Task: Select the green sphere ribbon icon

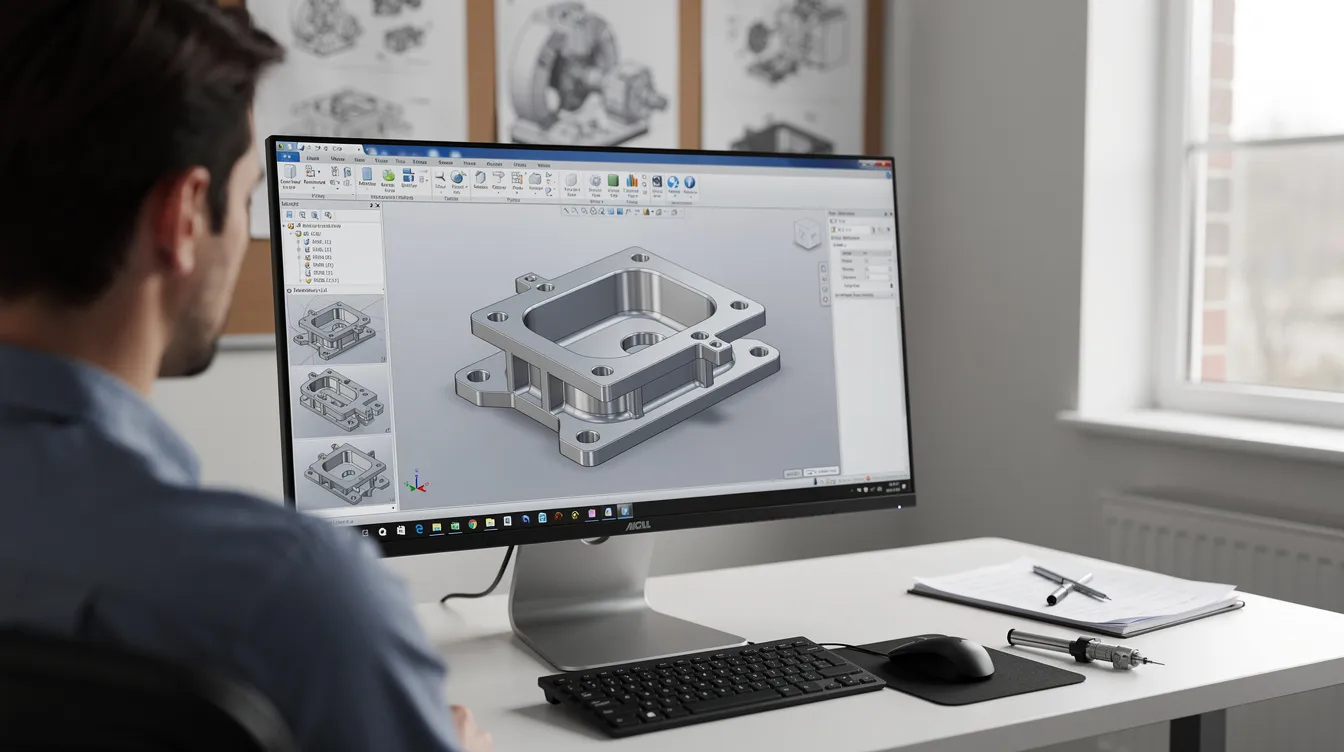Action: [x=388, y=175]
